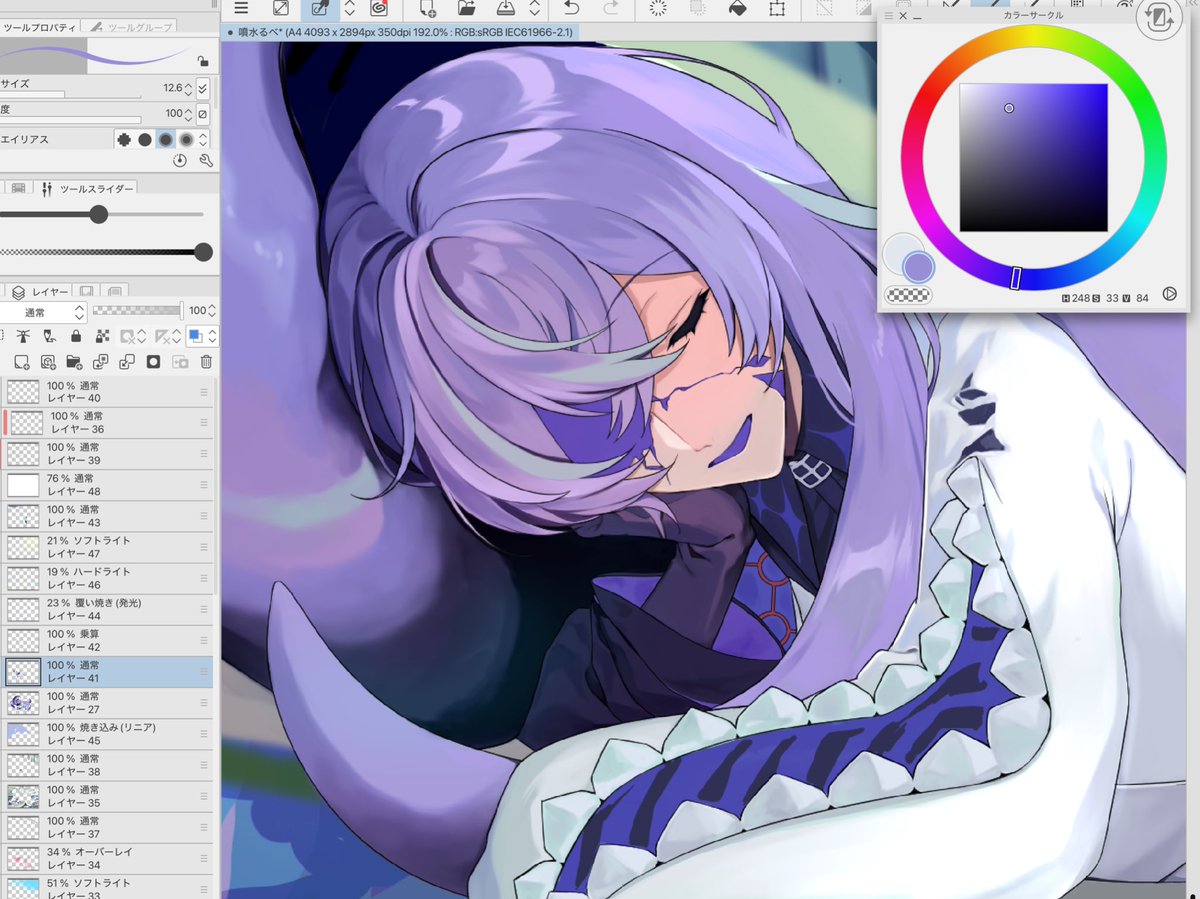Open a file with the folder icon
This screenshot has width=1200, height=899.
click(466, 9)
